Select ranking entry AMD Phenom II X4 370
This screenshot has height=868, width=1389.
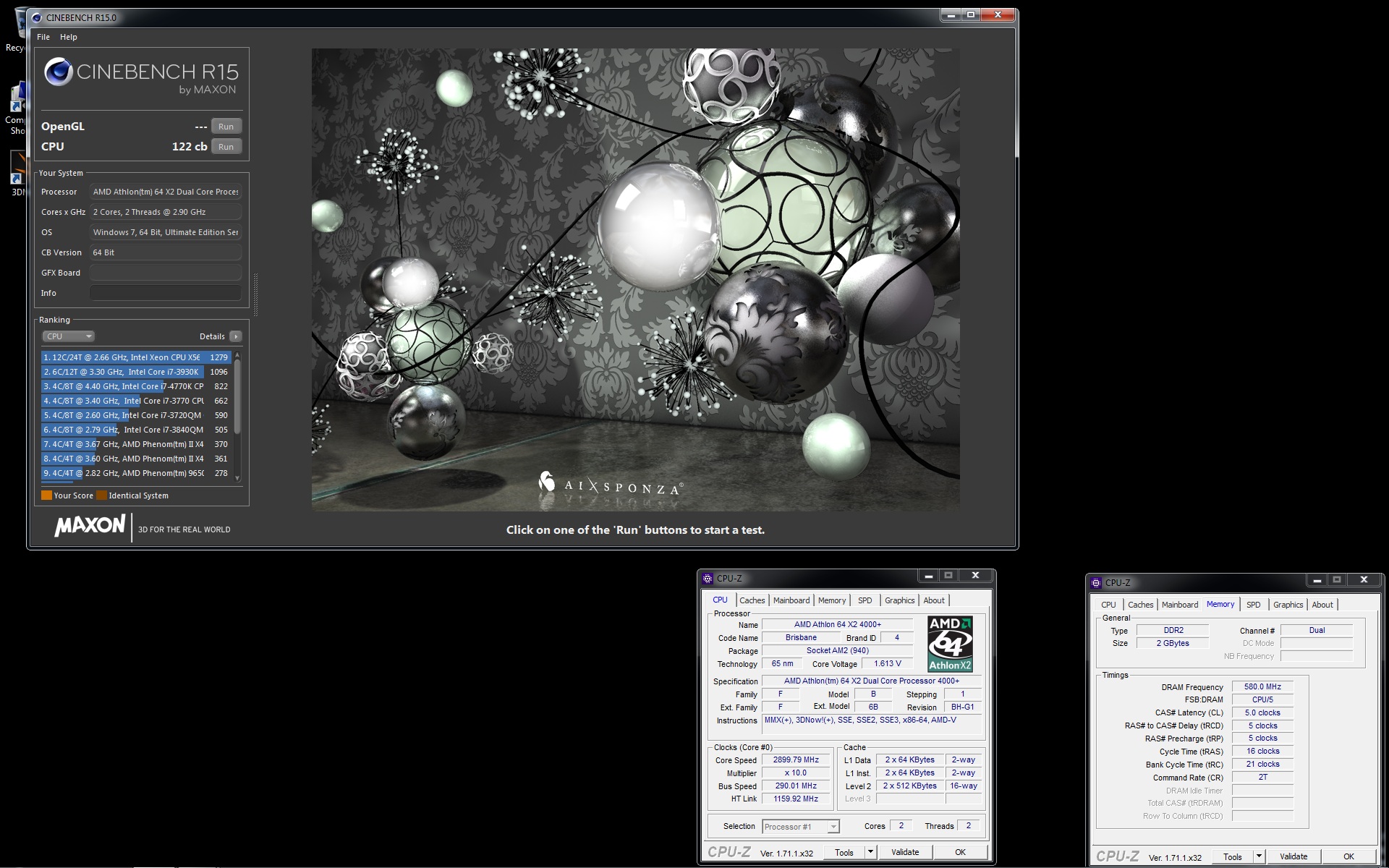coord(136,444)
